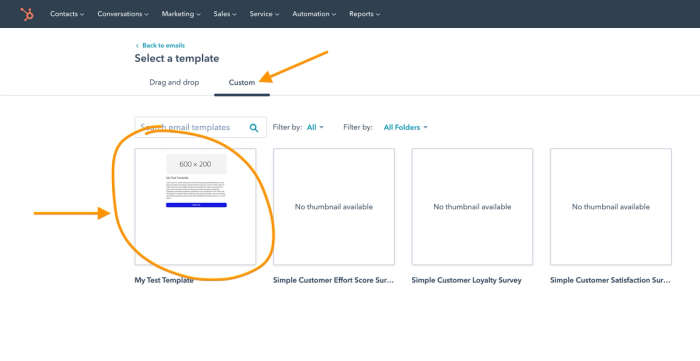Open the Reports menu
Image resolution: width=700 pixels, height=361 pixels.
pos(364,14)
